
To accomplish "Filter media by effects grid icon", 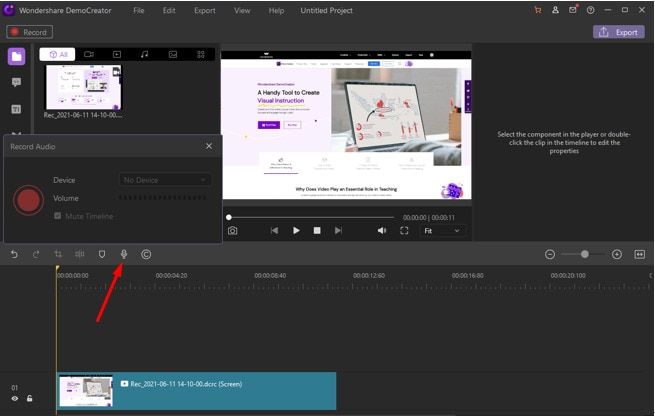I will click(201, 54).
